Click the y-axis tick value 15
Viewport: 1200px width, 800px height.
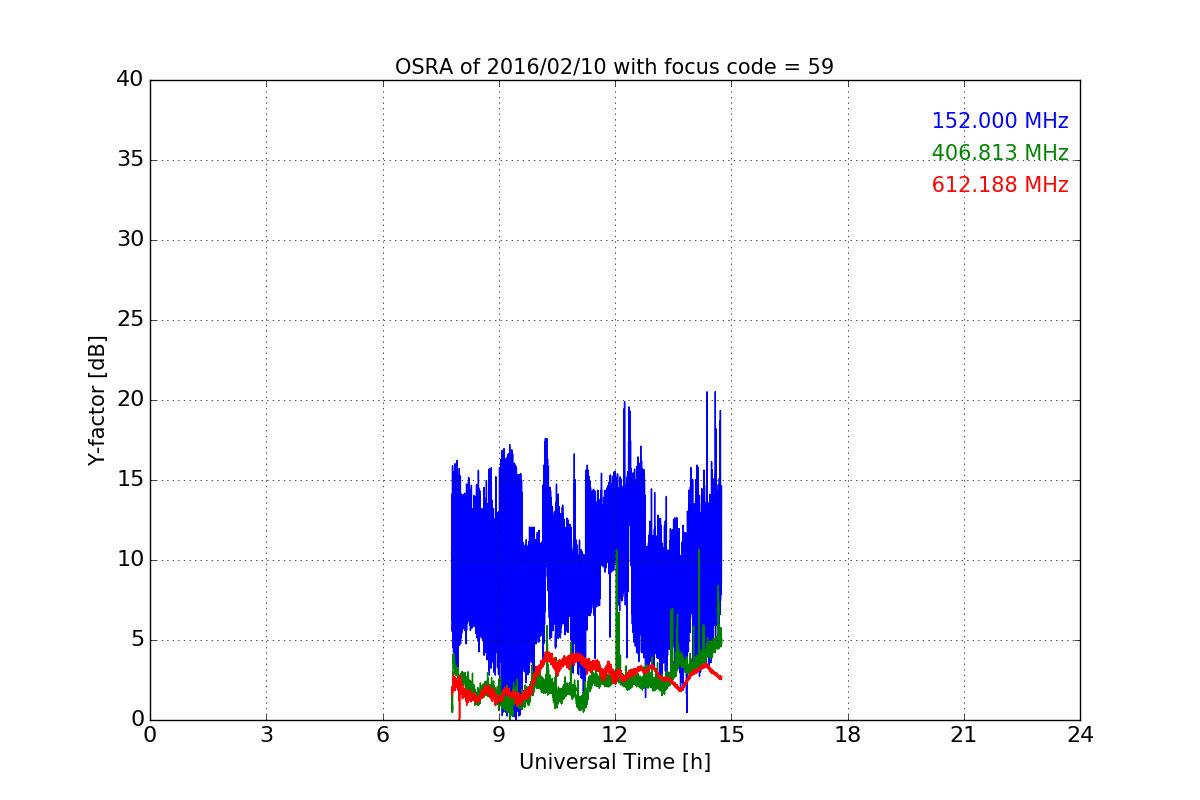pos(130,480)
